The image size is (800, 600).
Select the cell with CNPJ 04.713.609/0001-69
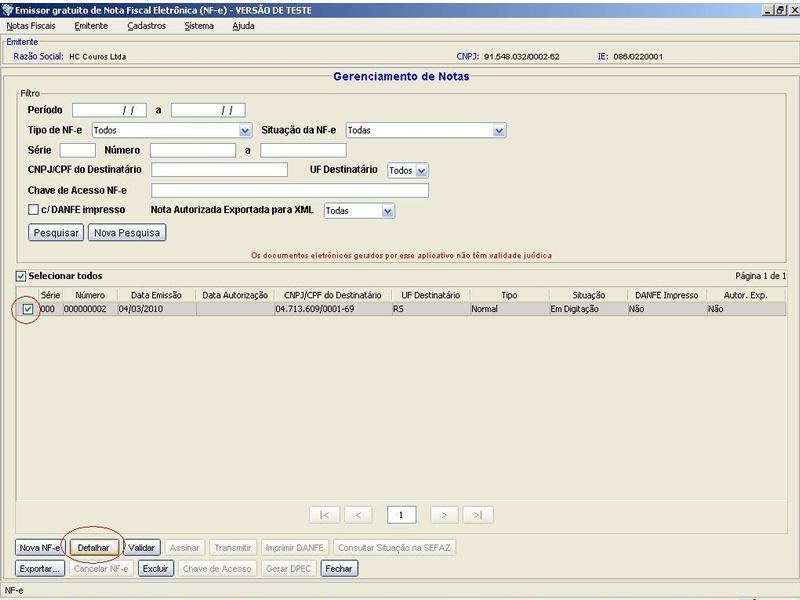[333, 309]
